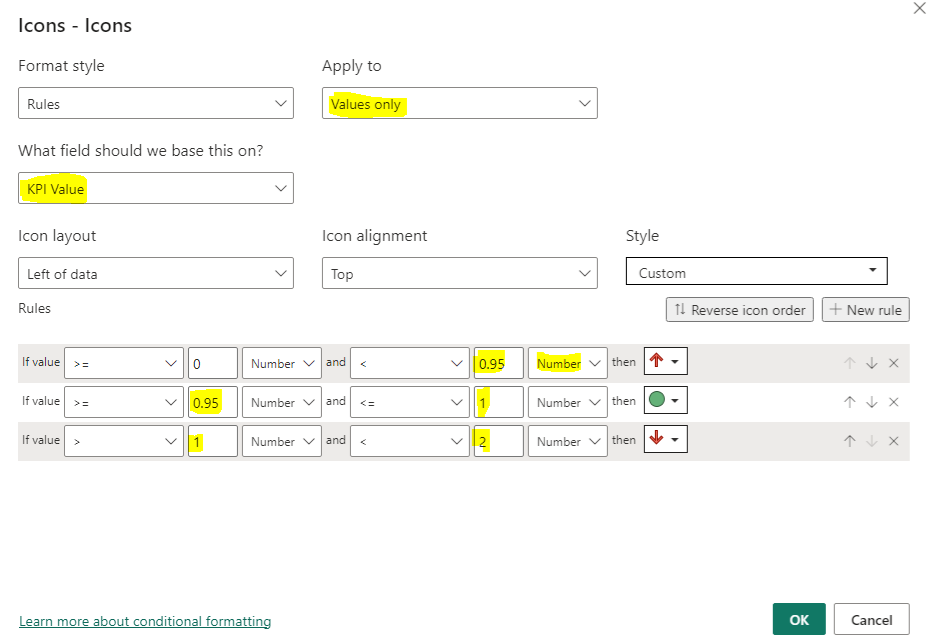Open the Format style Rules dropdown
927x639 pixels.
155,103
